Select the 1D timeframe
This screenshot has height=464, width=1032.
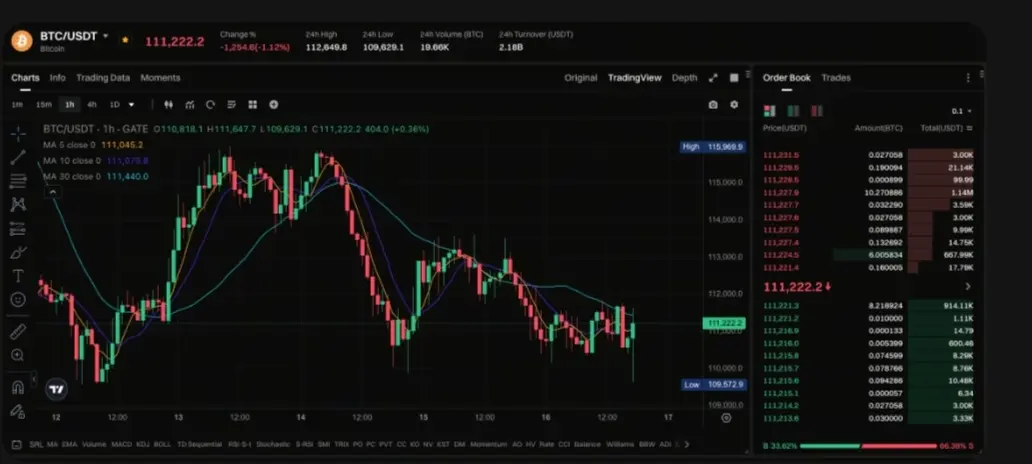(x=115, y=105)
